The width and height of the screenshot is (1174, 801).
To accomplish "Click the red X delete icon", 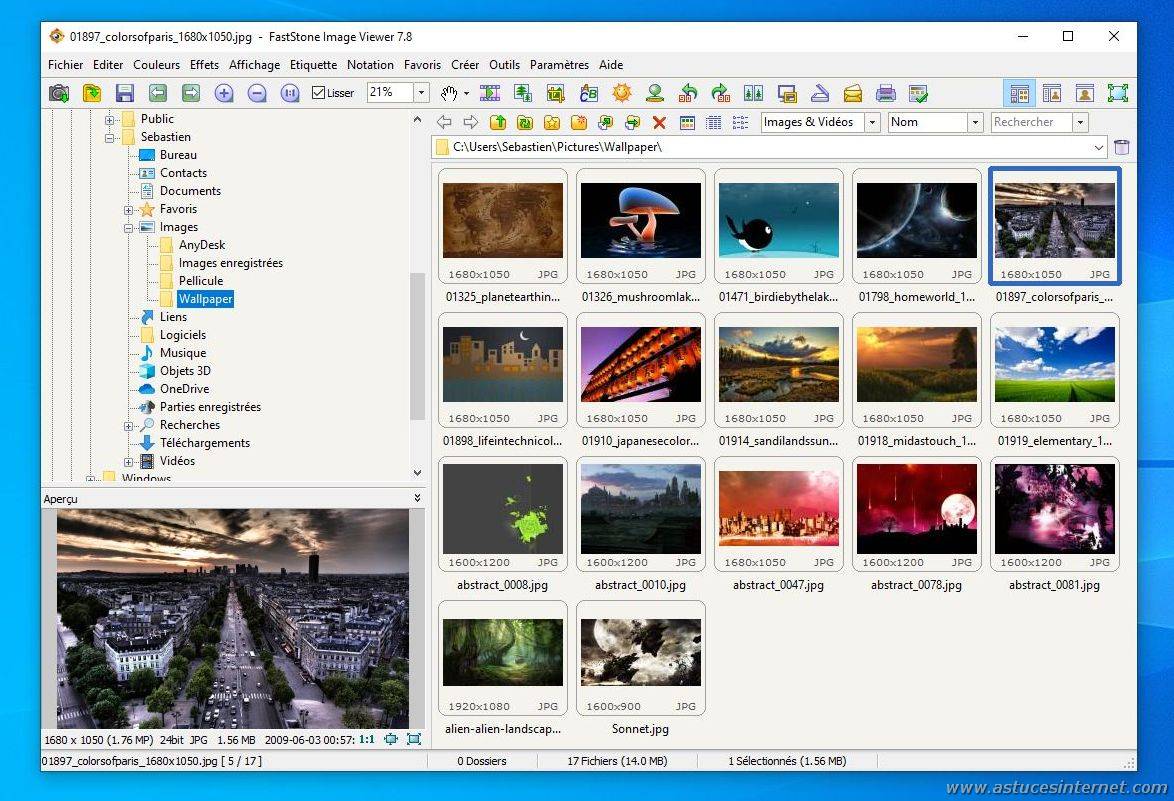I will [x=659, y=122].
